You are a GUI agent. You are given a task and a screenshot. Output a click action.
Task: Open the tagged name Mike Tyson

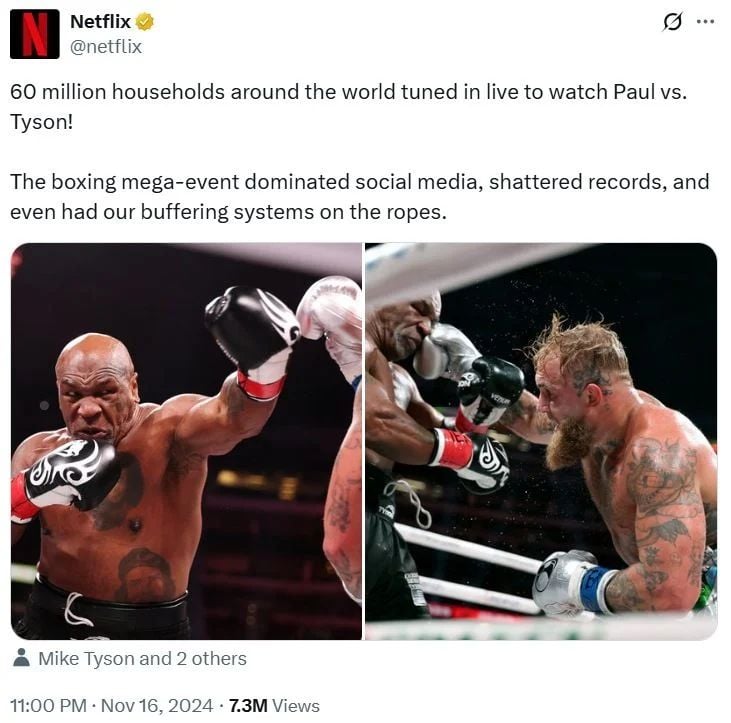[x=87, y=659]
